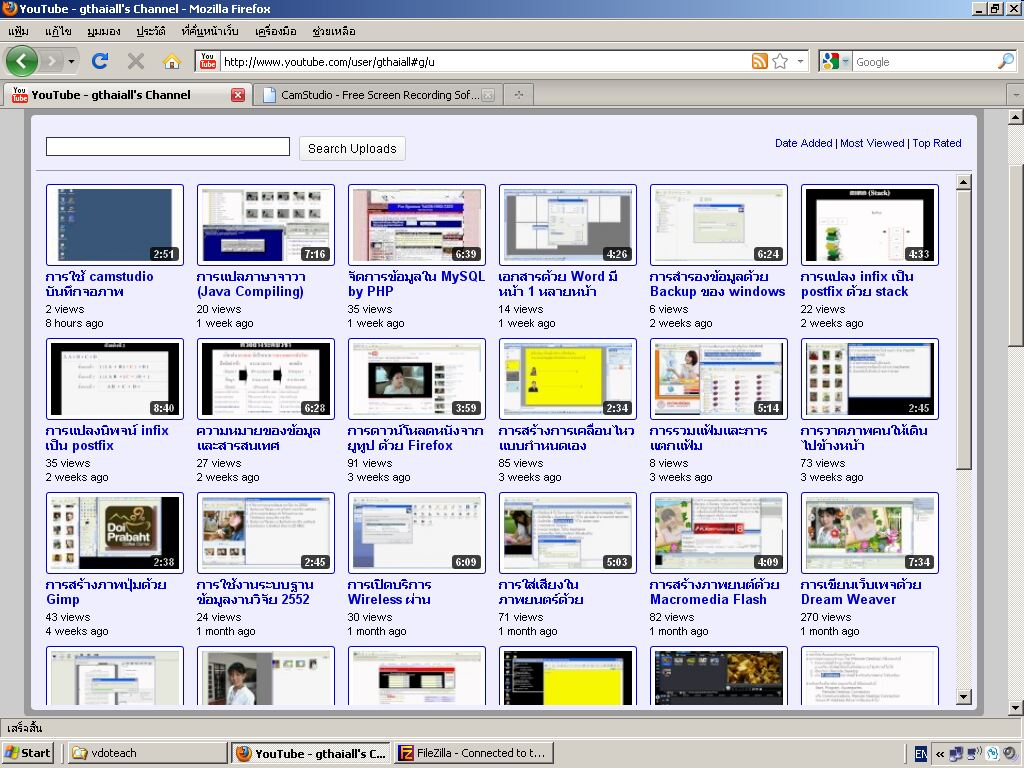The width and height of the screenshot is (1024, 768).
Task: Open the 5:14 video thumbnail
Action: tap(718, 379)
